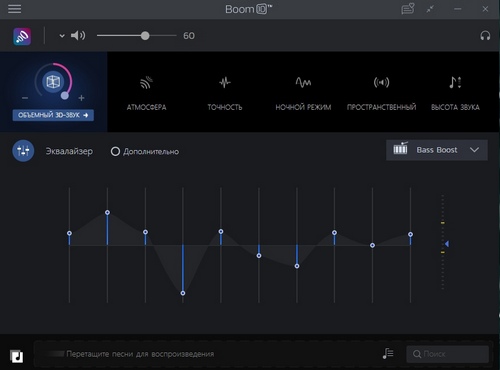Click the sixth equalizer band handle

point(259,256)
